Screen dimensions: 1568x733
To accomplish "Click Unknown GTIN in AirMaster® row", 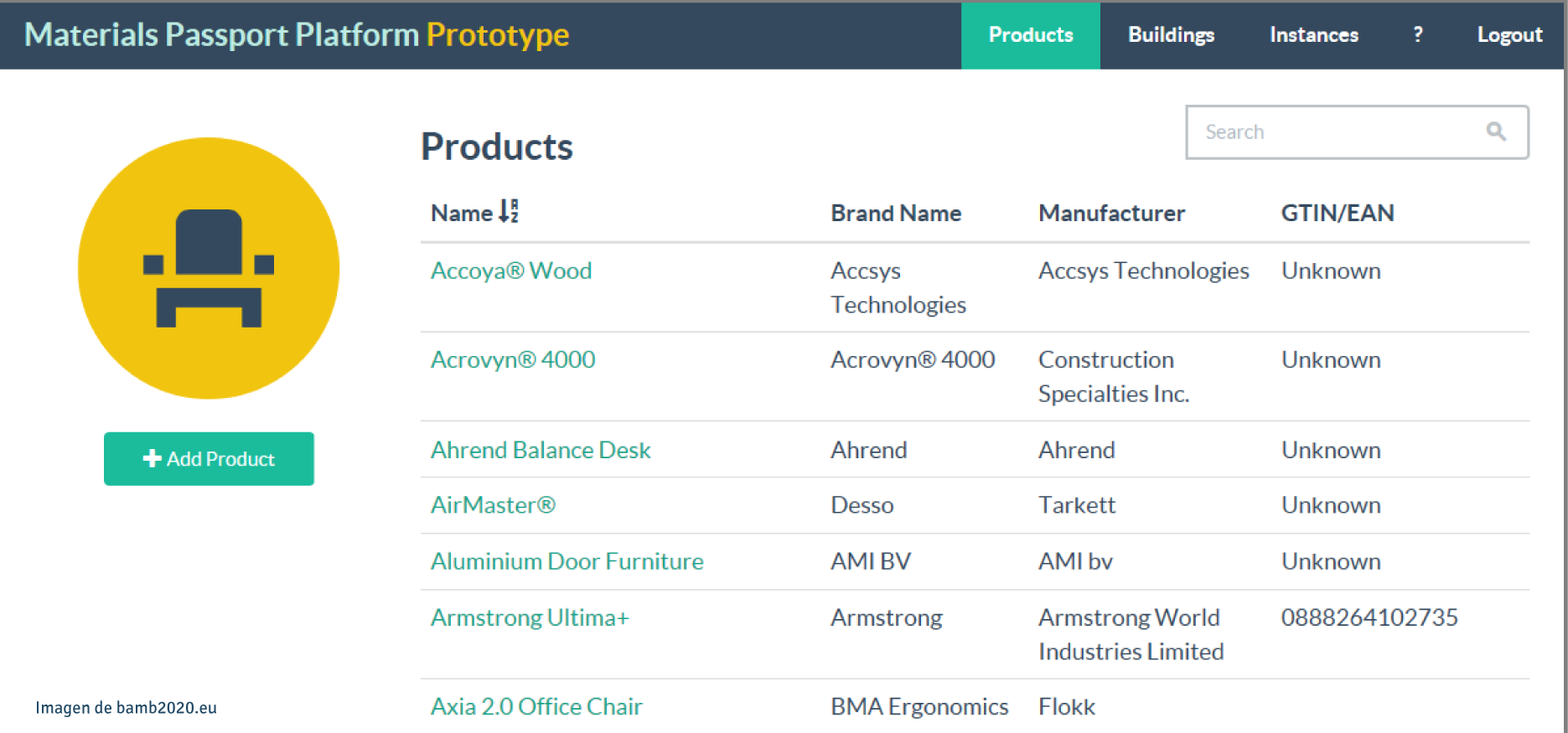I will 1331,505.
